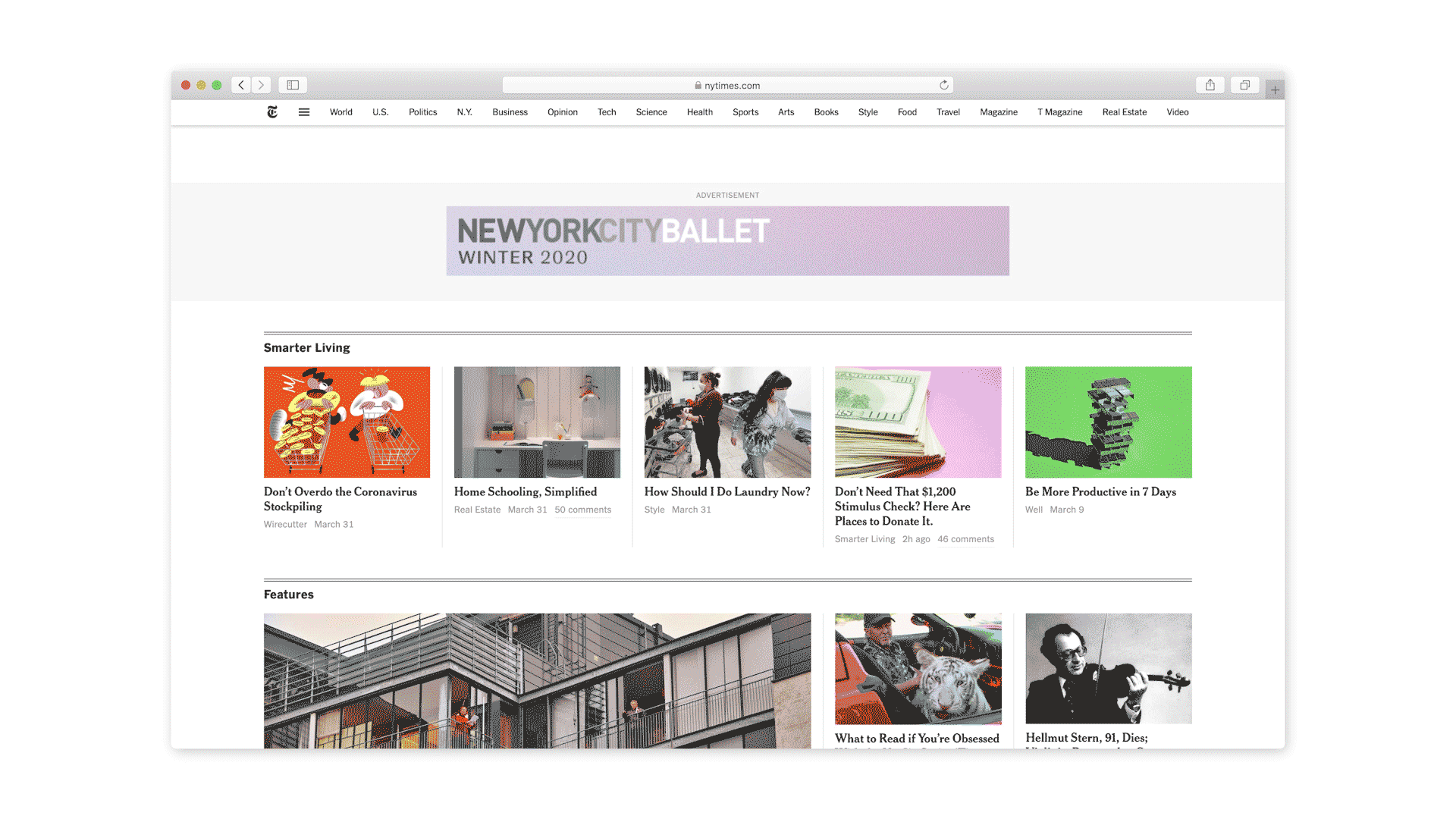
Task: Open "How Should I Do Laundry Now?" headline
Action: [726, 492]
